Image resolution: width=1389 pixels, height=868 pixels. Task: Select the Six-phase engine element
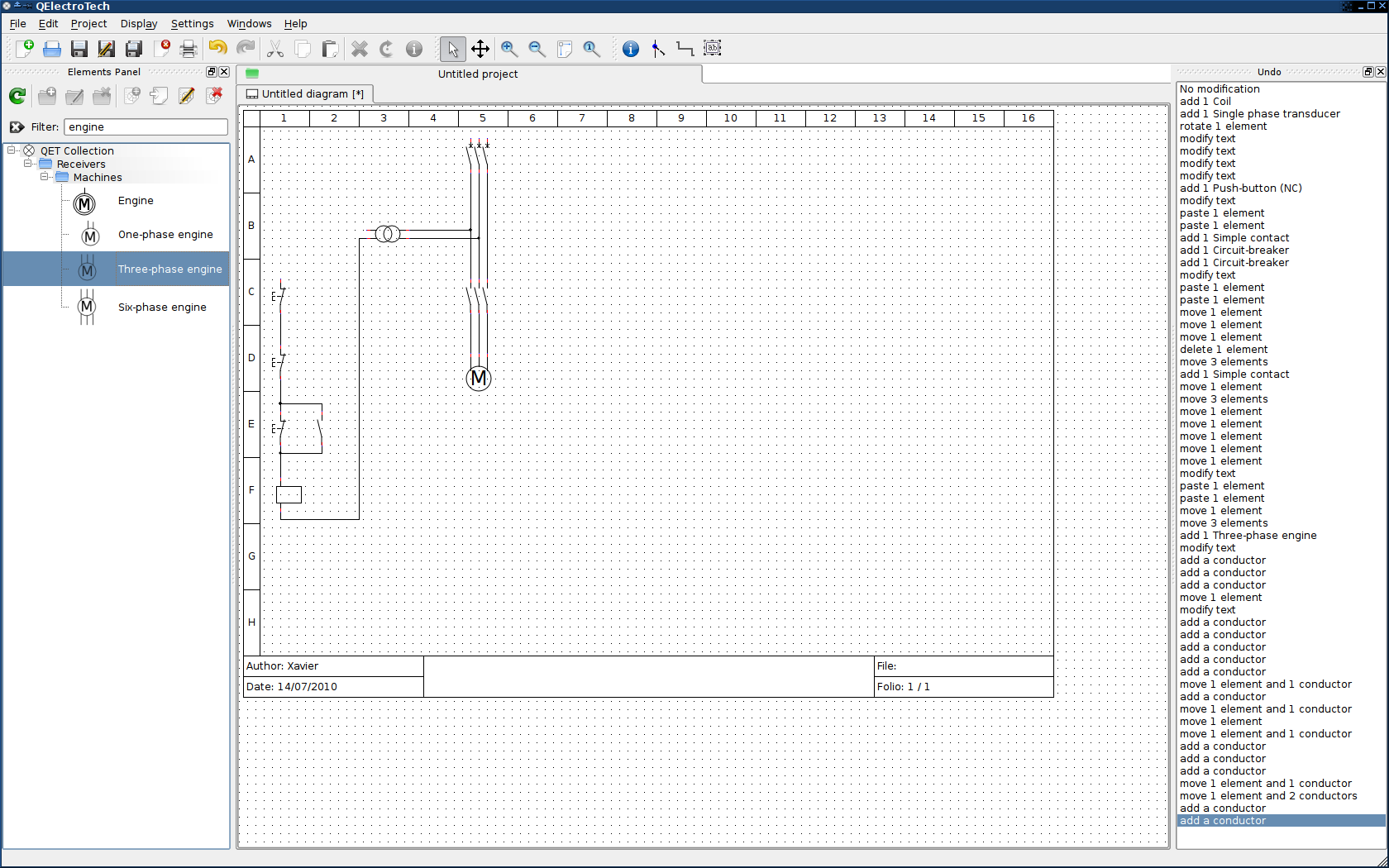162,307
